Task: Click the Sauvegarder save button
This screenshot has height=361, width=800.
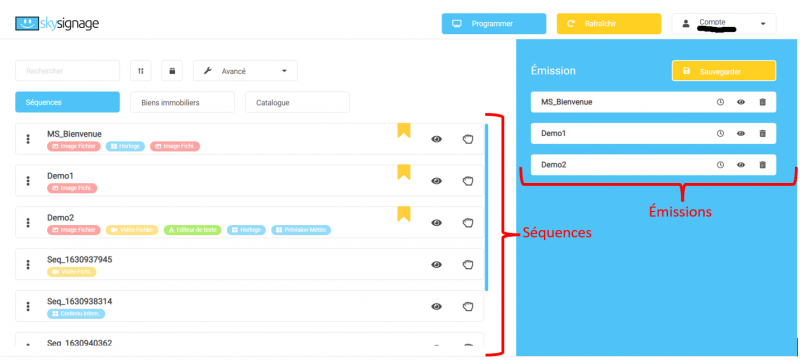Action: tap(723, 71)
